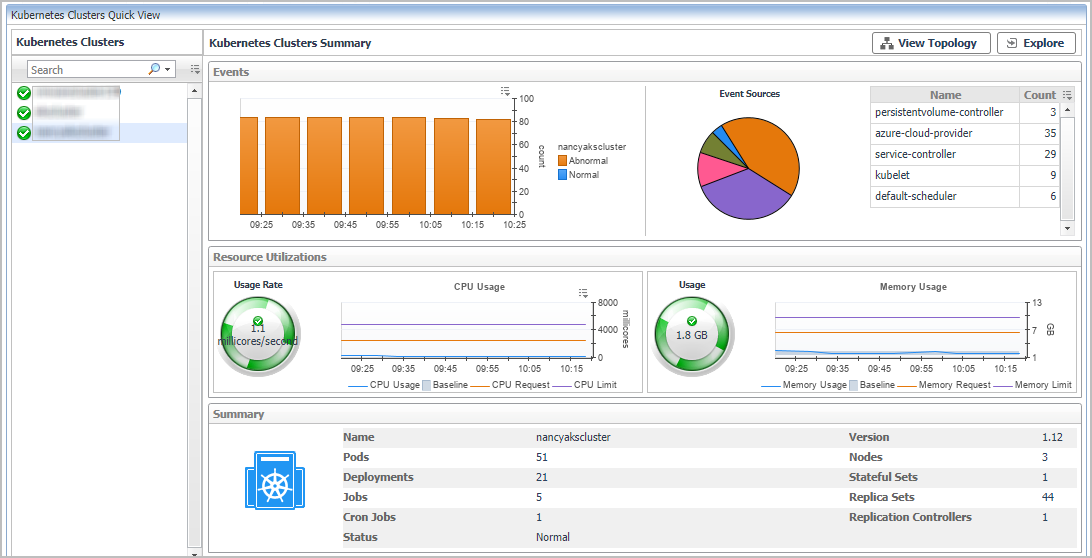Click the purple slice in Event Sources pie
Screen dimensions: 1092x558
[x=744, y=195]
